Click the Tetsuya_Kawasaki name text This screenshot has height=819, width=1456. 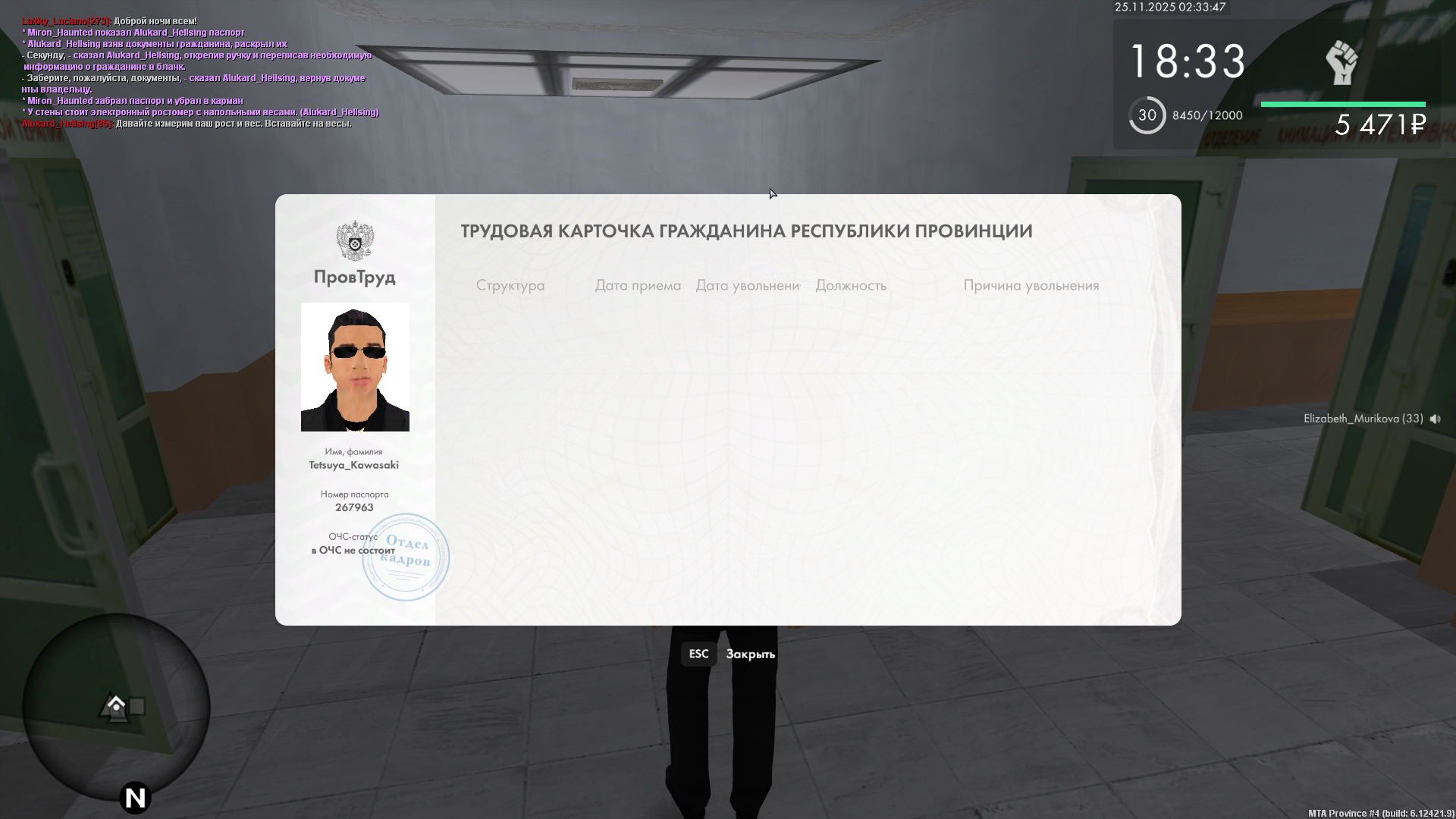[x=353, y=465]
